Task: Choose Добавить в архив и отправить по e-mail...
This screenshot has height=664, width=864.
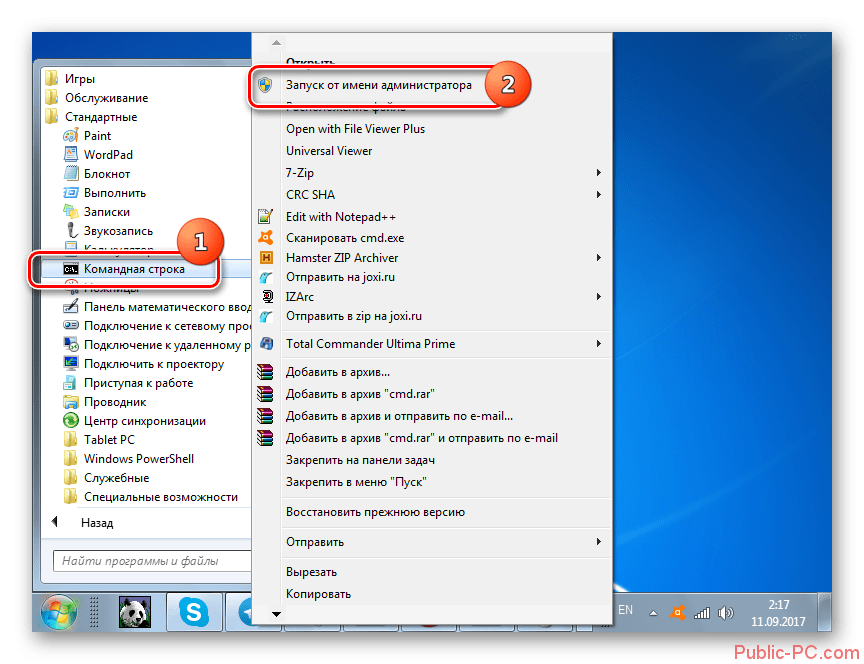Action: pyautogui.click(x=399, y=416)
